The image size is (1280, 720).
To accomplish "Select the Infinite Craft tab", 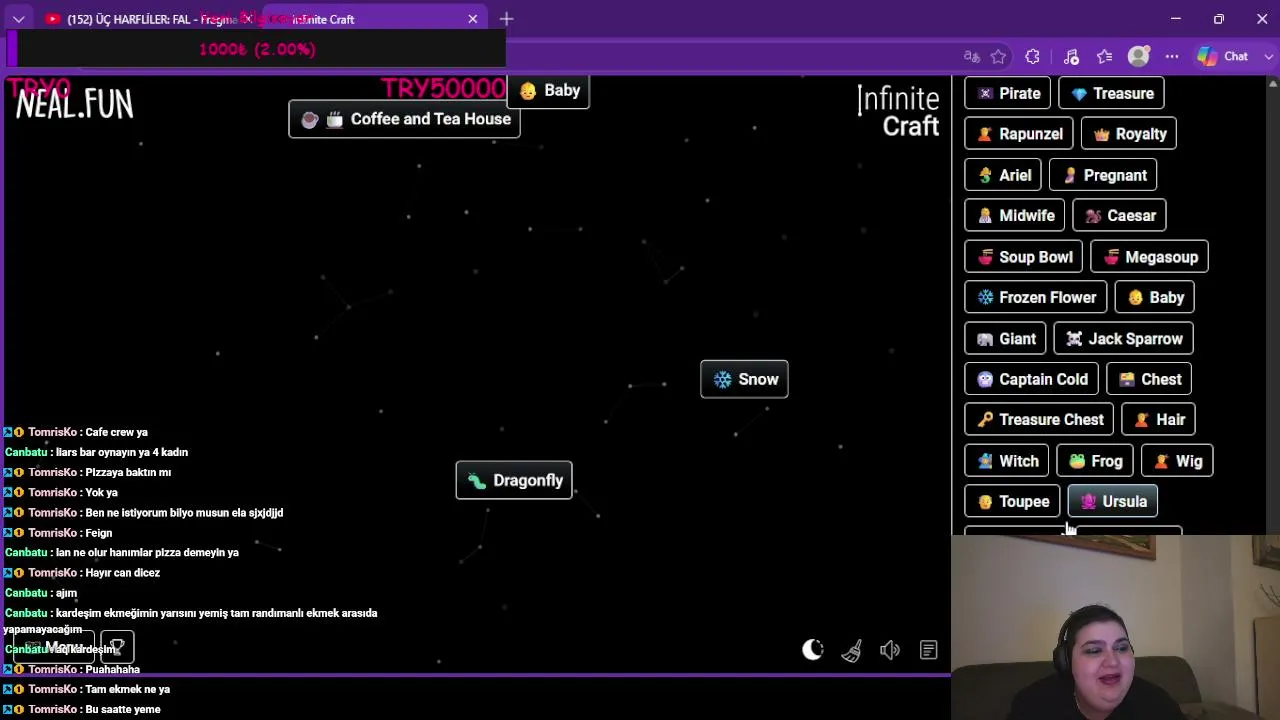I will click(370, 19).
